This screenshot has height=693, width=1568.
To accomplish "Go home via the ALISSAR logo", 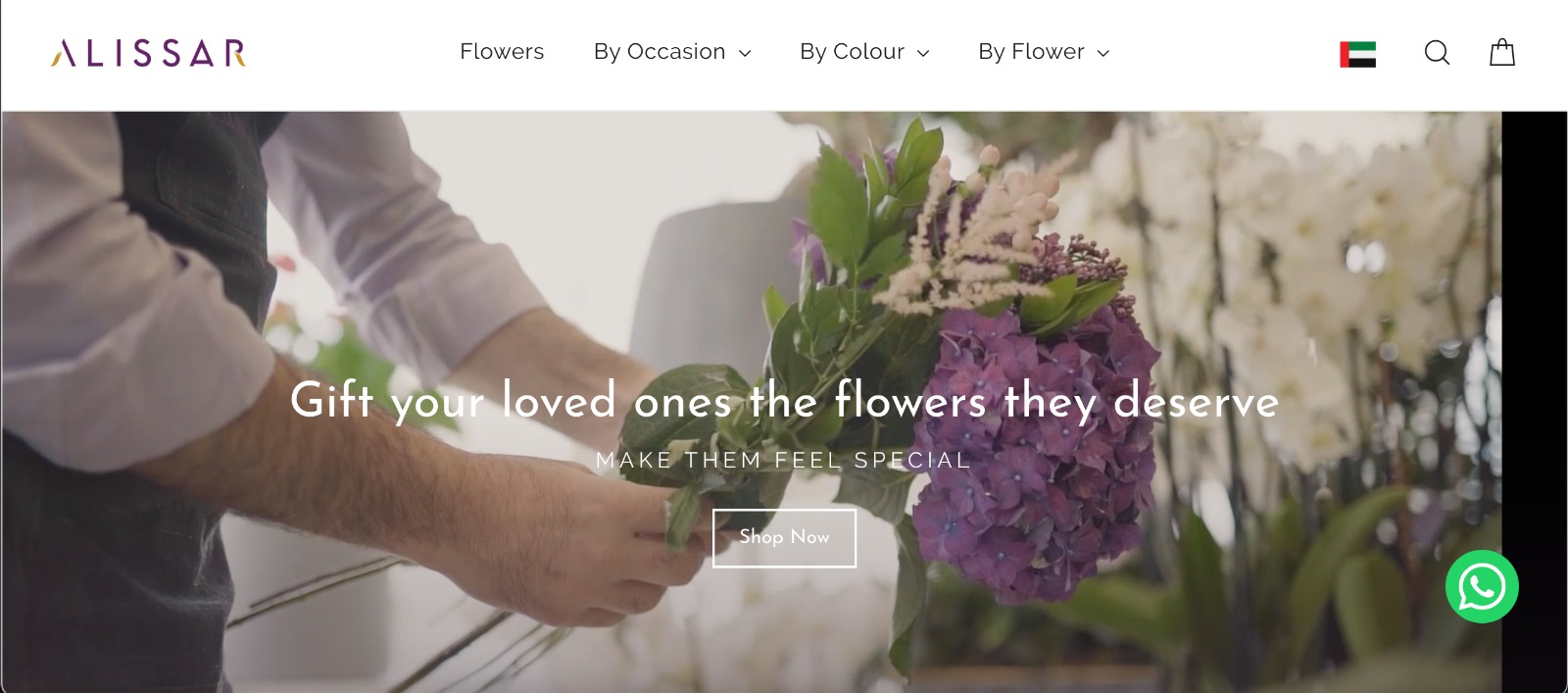I will [x=148, y=53].
